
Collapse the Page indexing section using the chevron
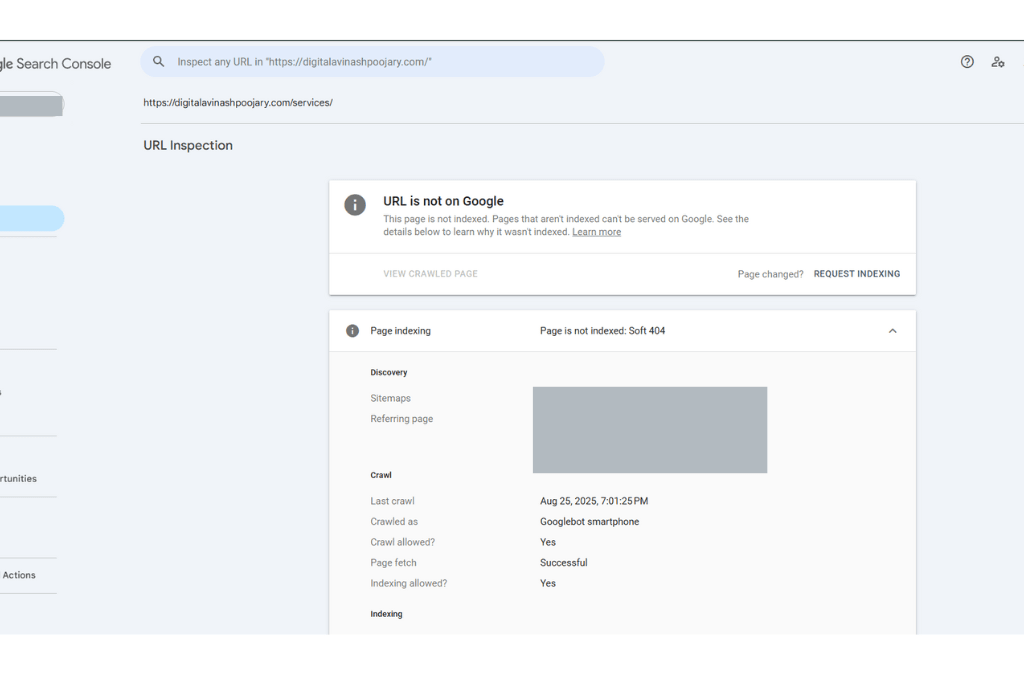[892, 330]
